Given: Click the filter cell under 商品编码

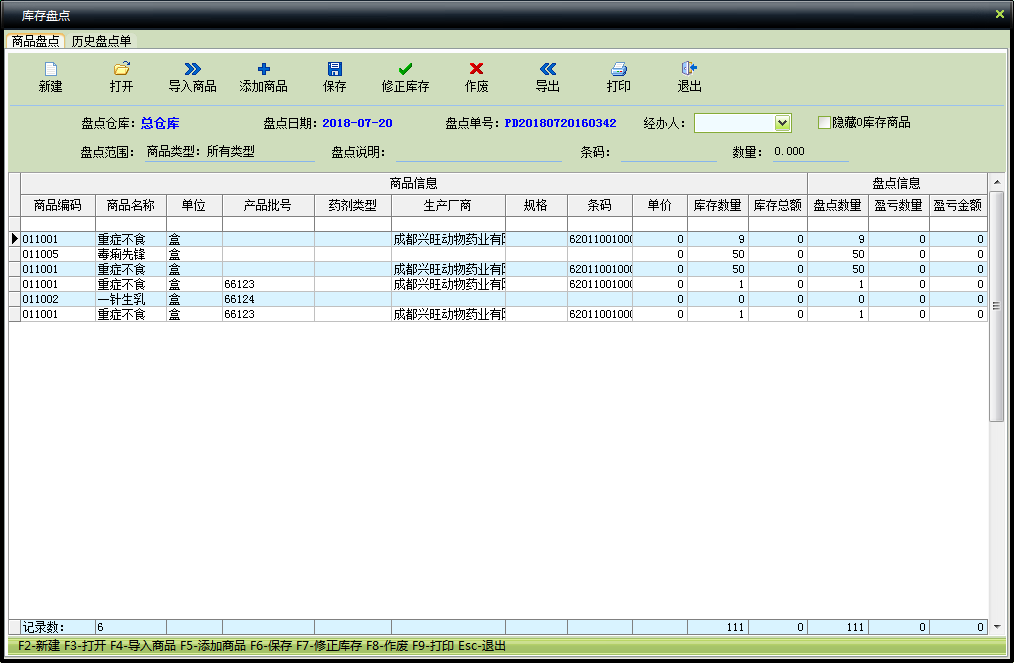Looking at the screenshot, I should tap(58, 224).
